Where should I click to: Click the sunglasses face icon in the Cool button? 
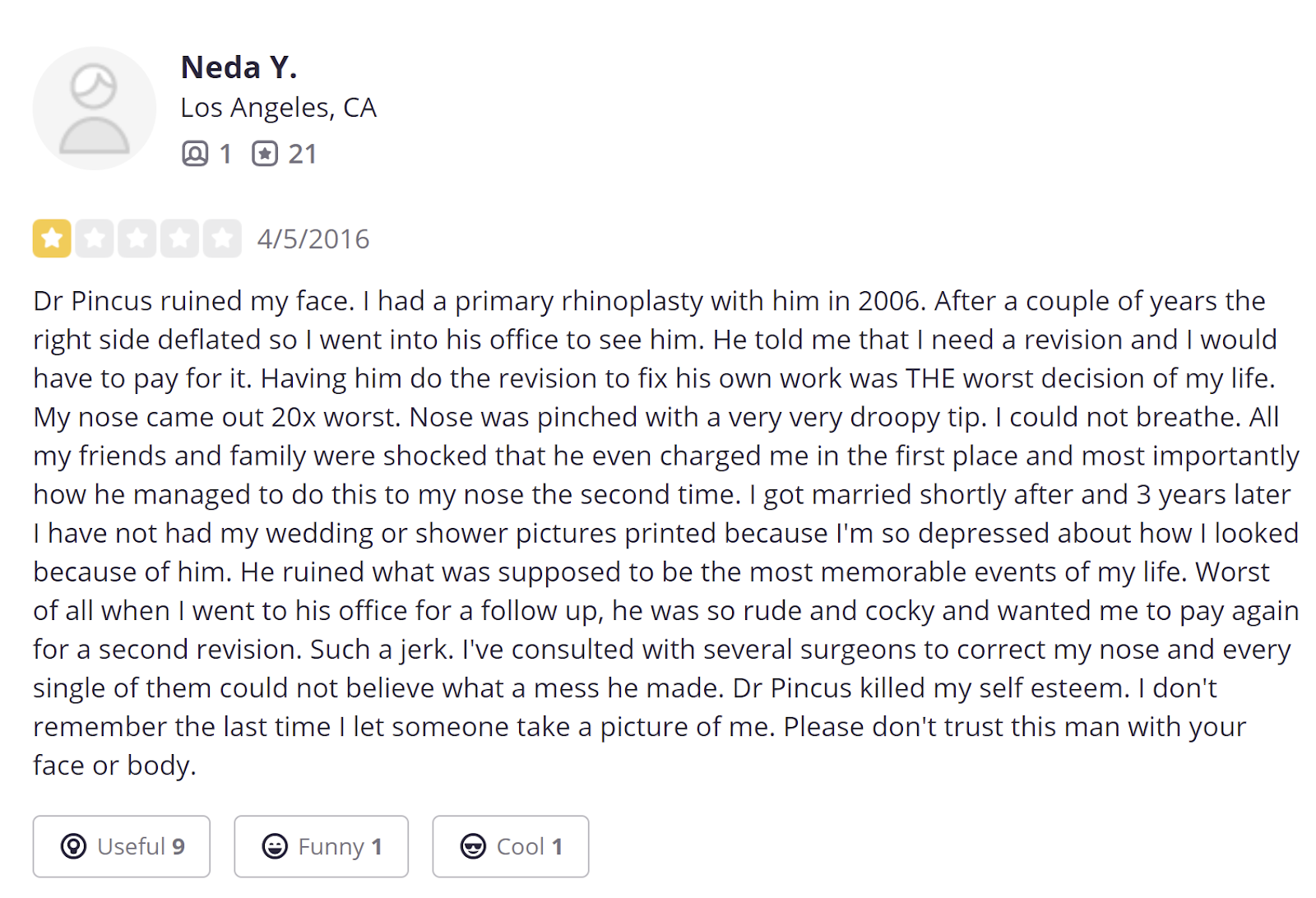pyautogui.click(x=473, y=846)
